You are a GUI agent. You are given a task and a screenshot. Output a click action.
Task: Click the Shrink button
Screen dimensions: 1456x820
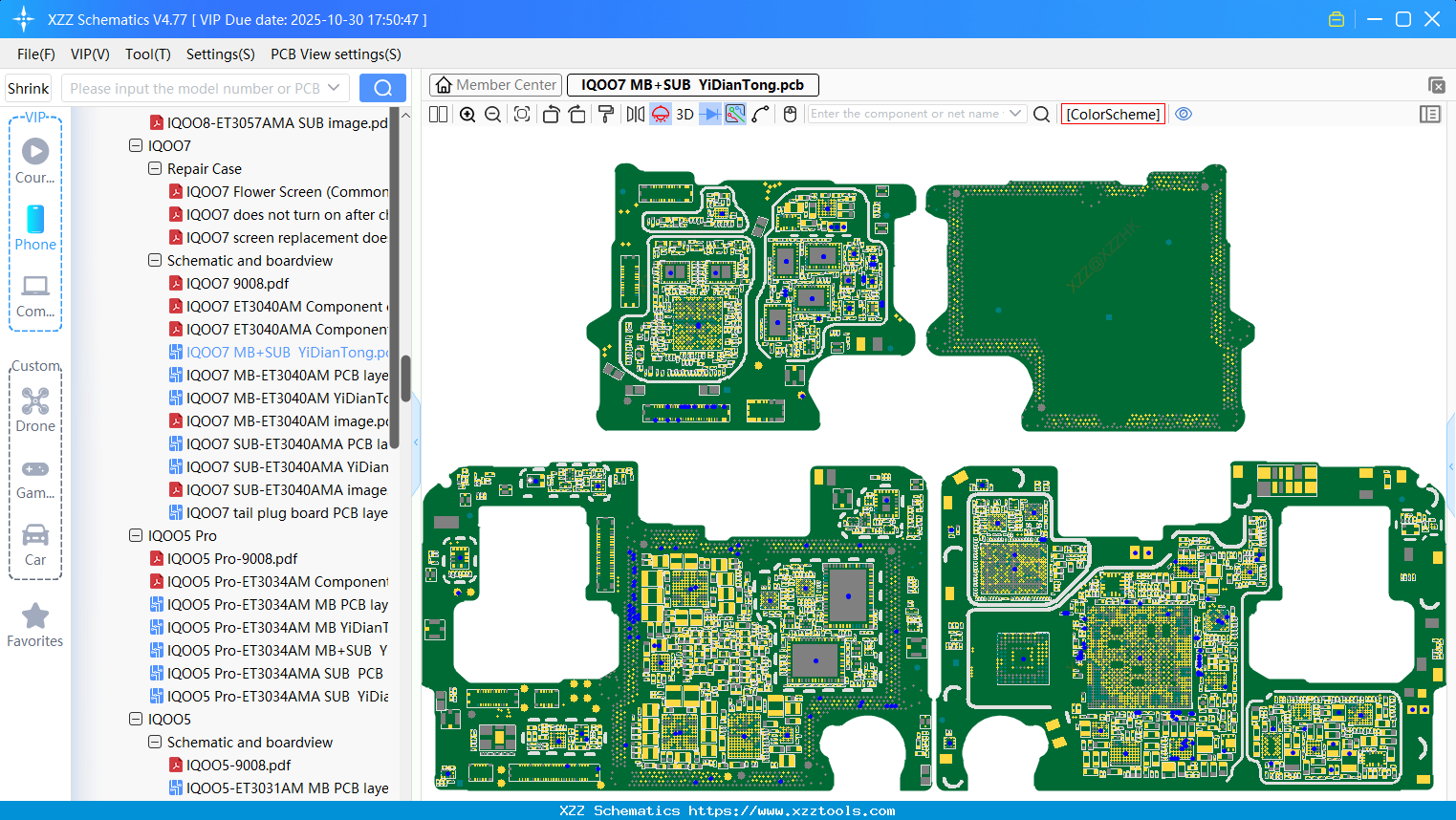(28, 88)
